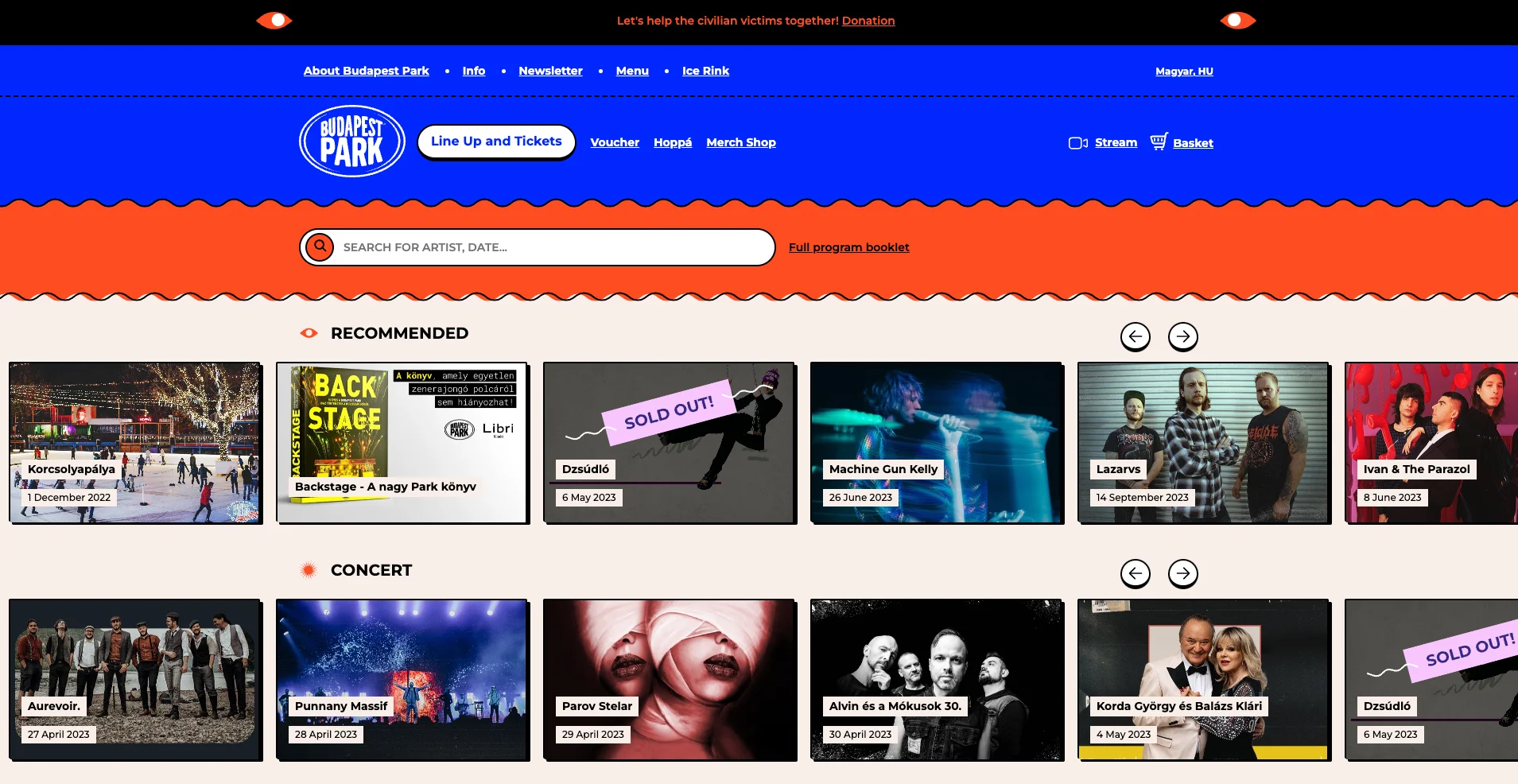1518x784 pixels.
Task: Open the Stream link
Action: coord(1116,142)
